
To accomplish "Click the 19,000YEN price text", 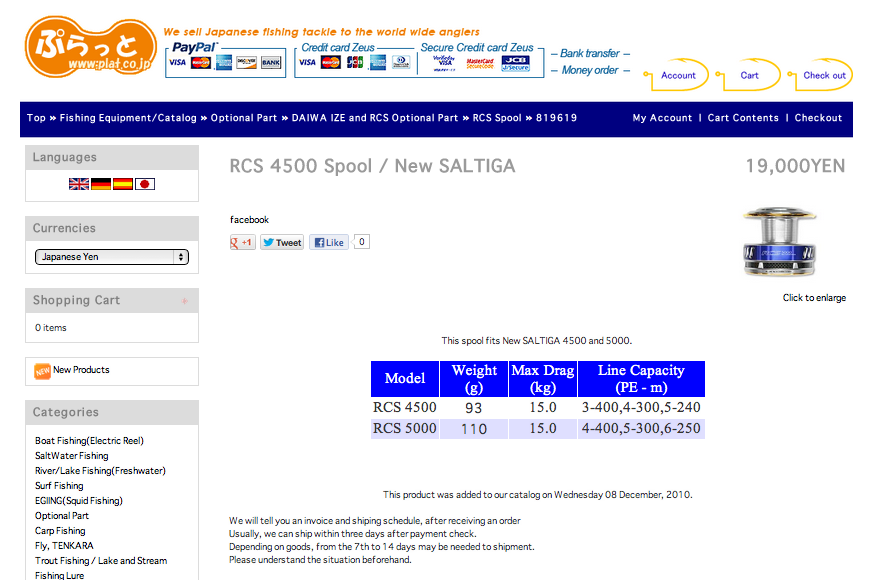I will (x=795, y=166).
